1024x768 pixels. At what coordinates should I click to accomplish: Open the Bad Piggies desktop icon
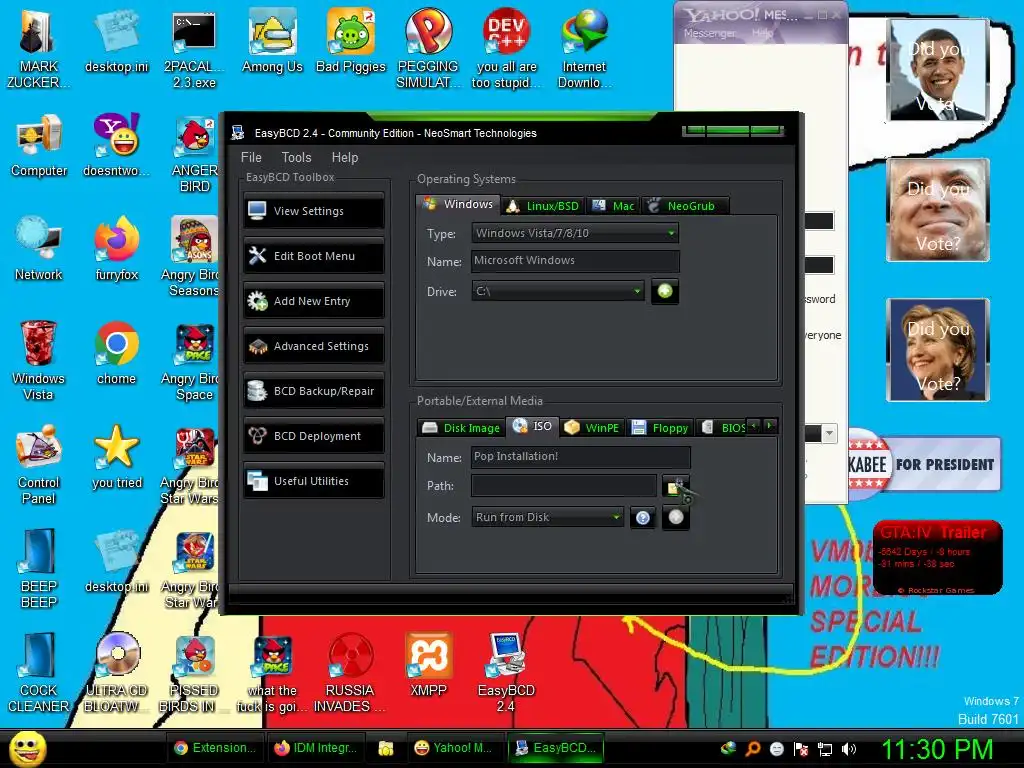tap(351, 41)
